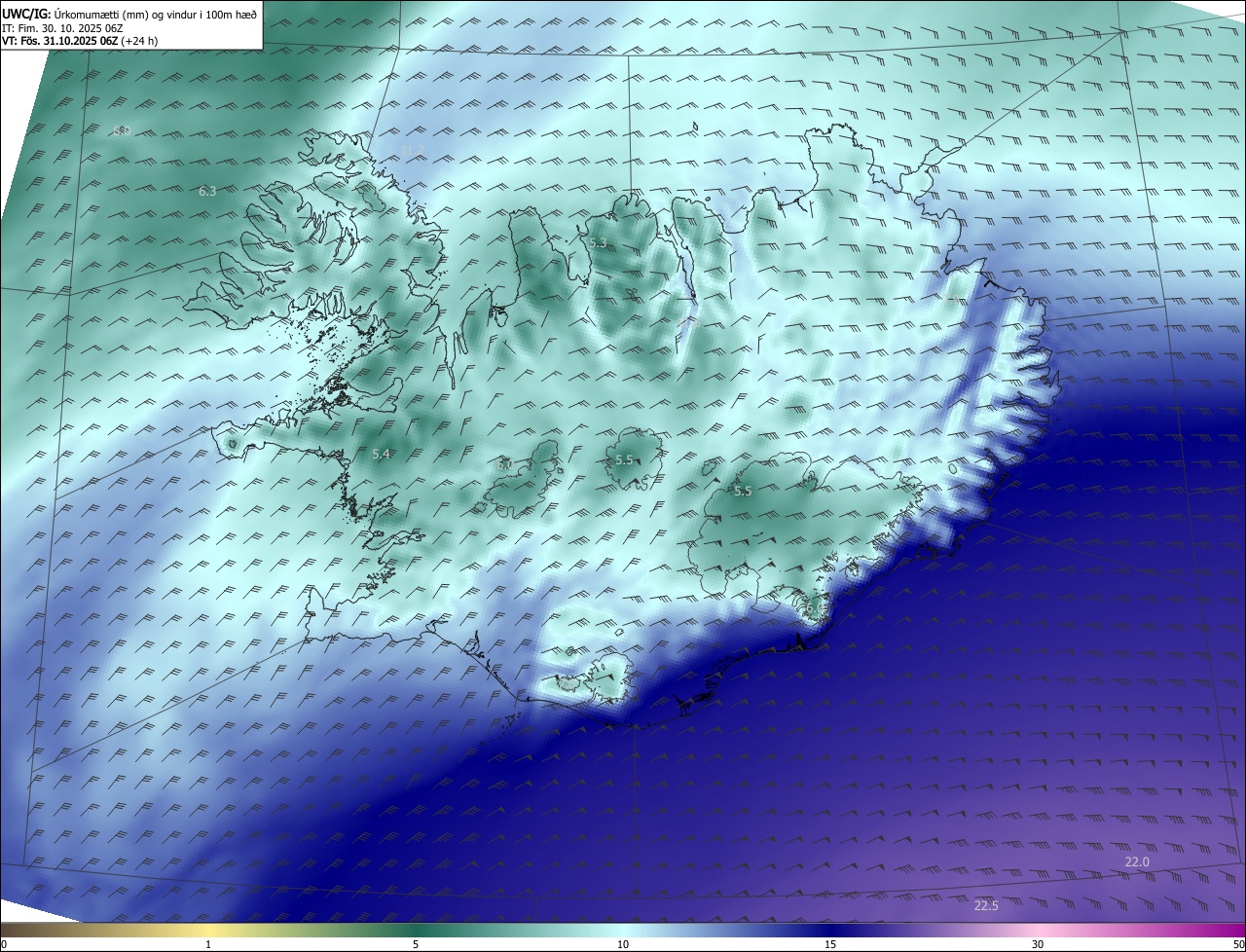Click the 22.5 value label on the map
This screenshot has width=1246, height=952.
pyautogui.click(x=986, y=906)
